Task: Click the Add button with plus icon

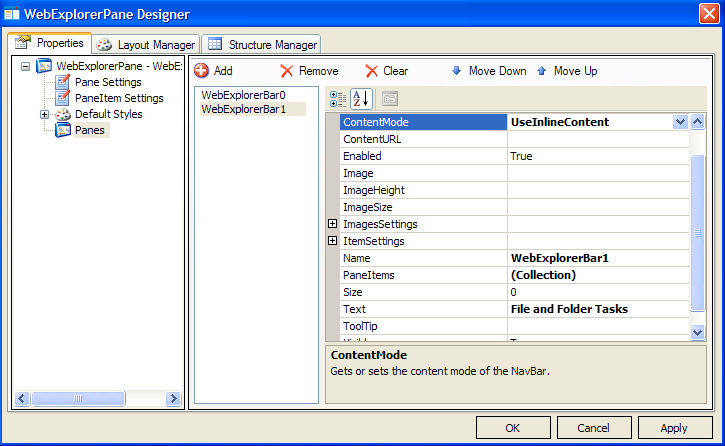Action: 213,71
